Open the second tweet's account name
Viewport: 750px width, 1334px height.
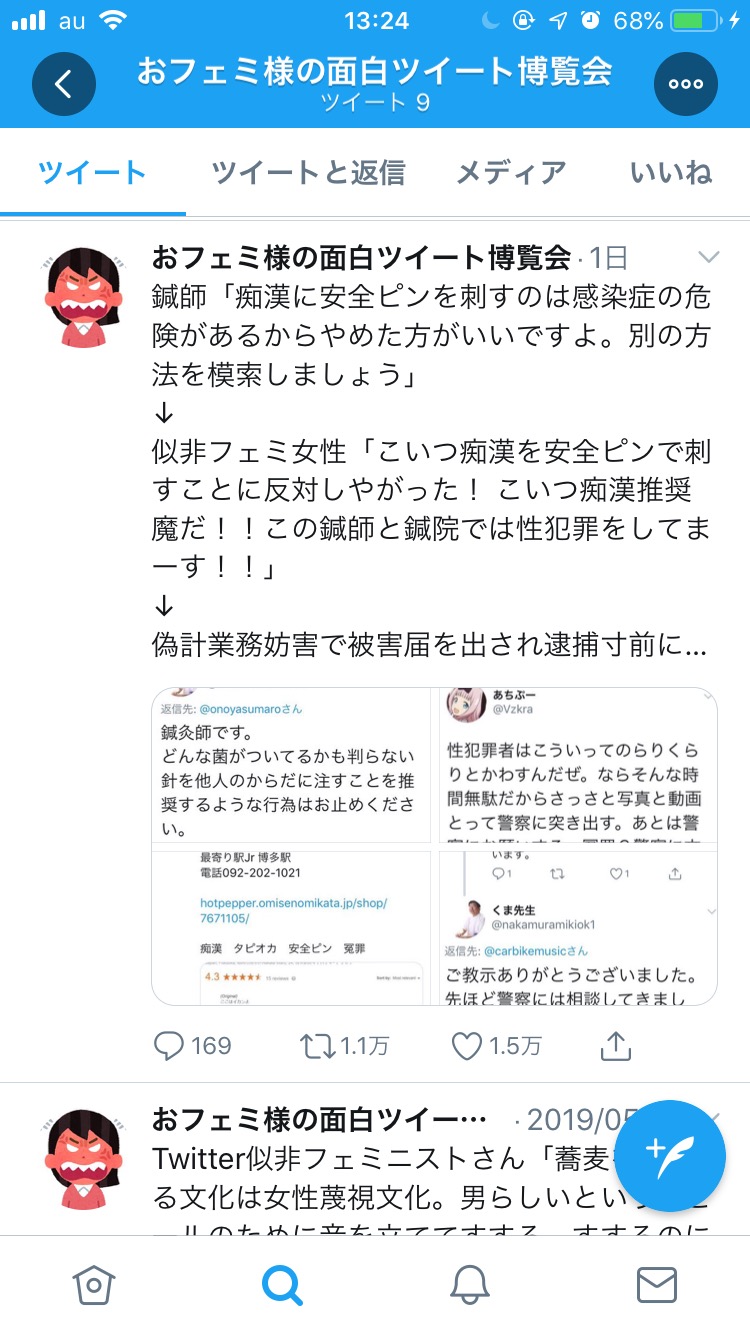[320, 1119]
